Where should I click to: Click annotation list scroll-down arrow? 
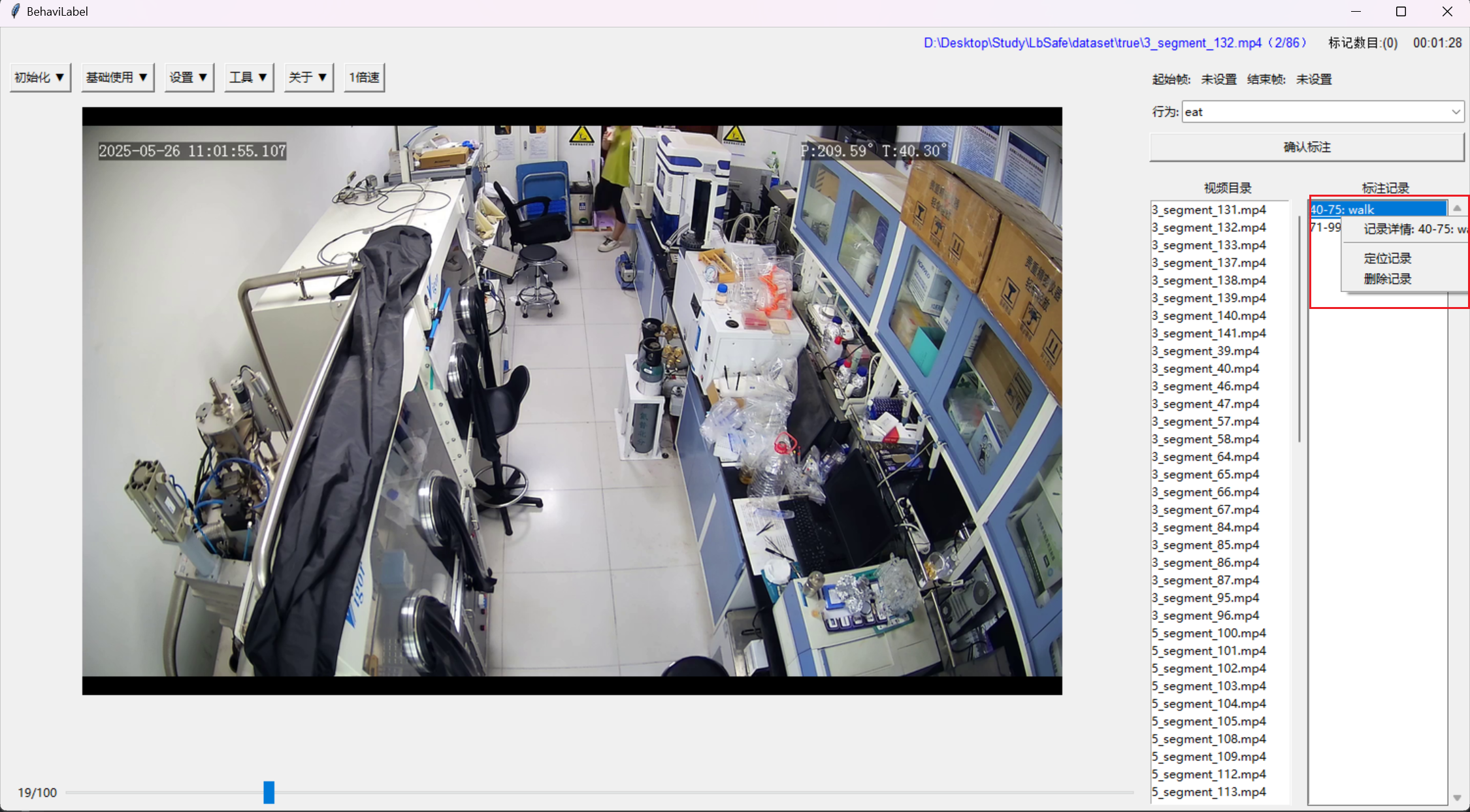pyautogui.click(x=1457, y=798)
